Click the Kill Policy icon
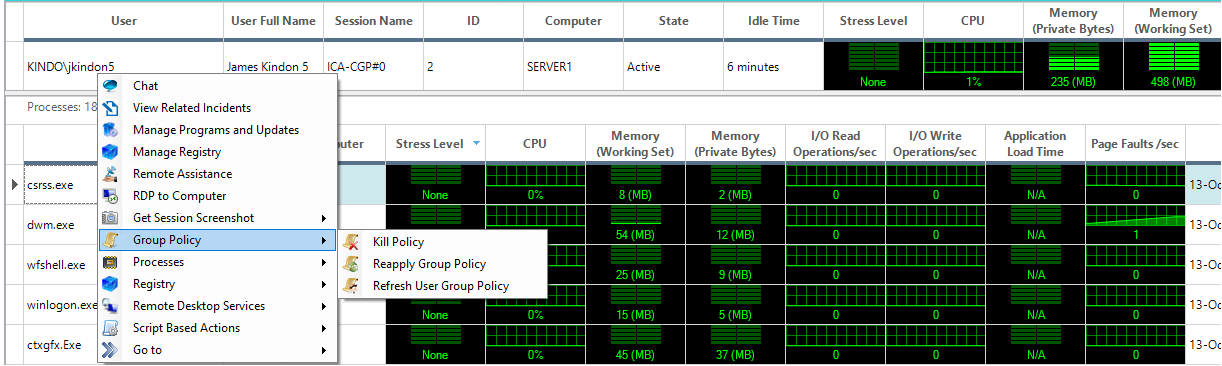Image resolution: width=1222 pixels, height=366 pixels. pyautogui.click(x=352, y=242)
